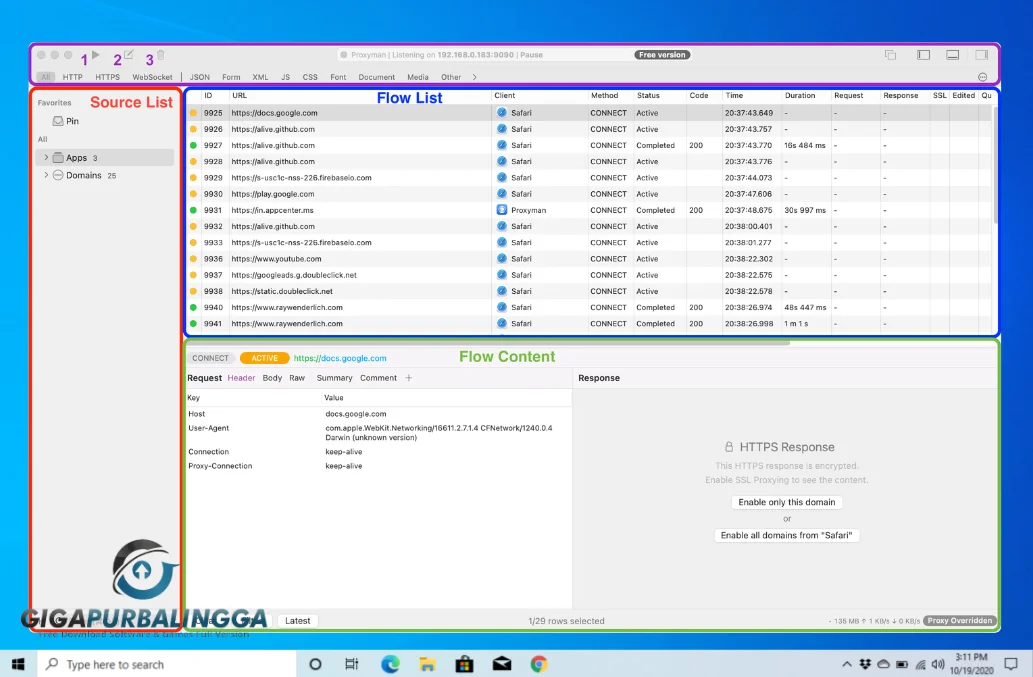This screenshot has width=1033, height=677.
Task: Toggle the left sidebar panel icon
Action: tap(924, 55)
